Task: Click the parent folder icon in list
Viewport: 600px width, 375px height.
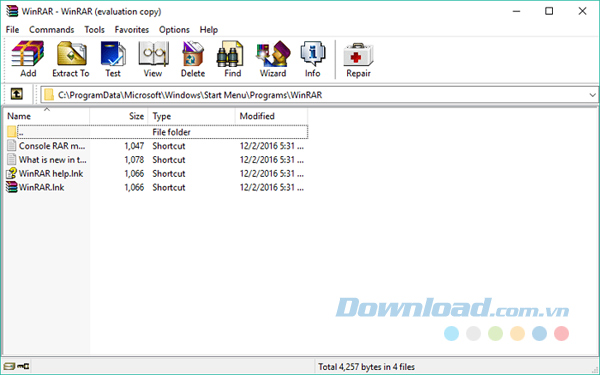Action: coord(12,132)
